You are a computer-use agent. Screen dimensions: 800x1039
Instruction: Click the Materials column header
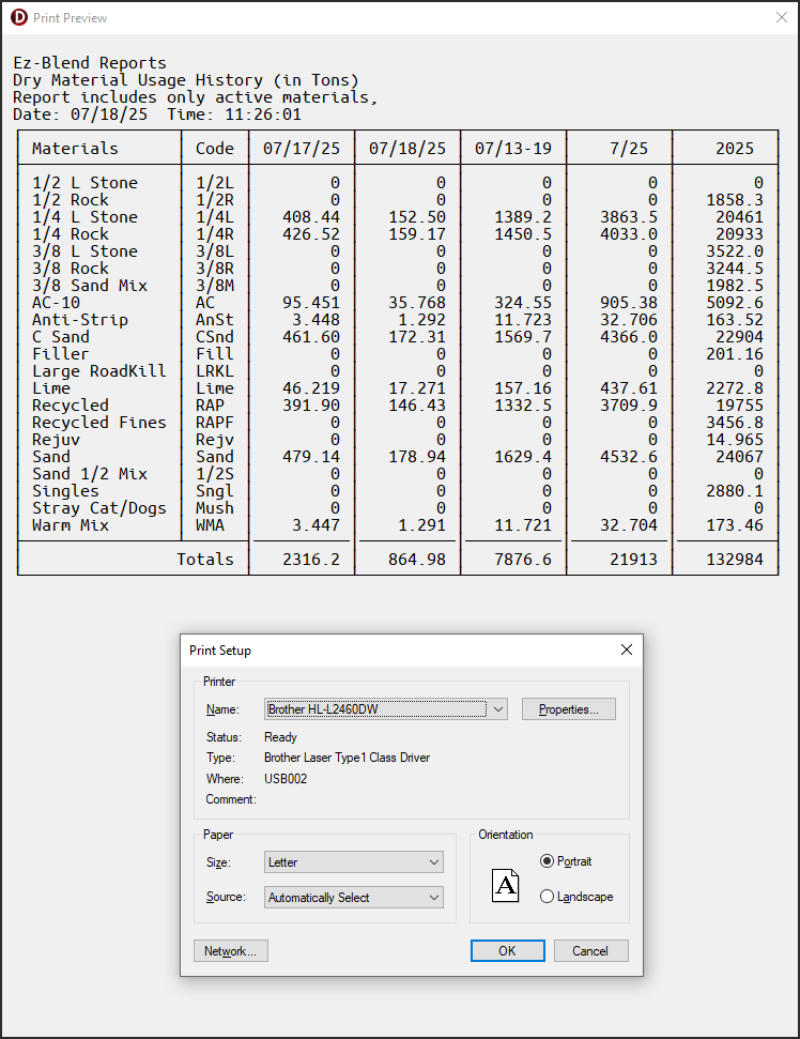coord(75,148)
